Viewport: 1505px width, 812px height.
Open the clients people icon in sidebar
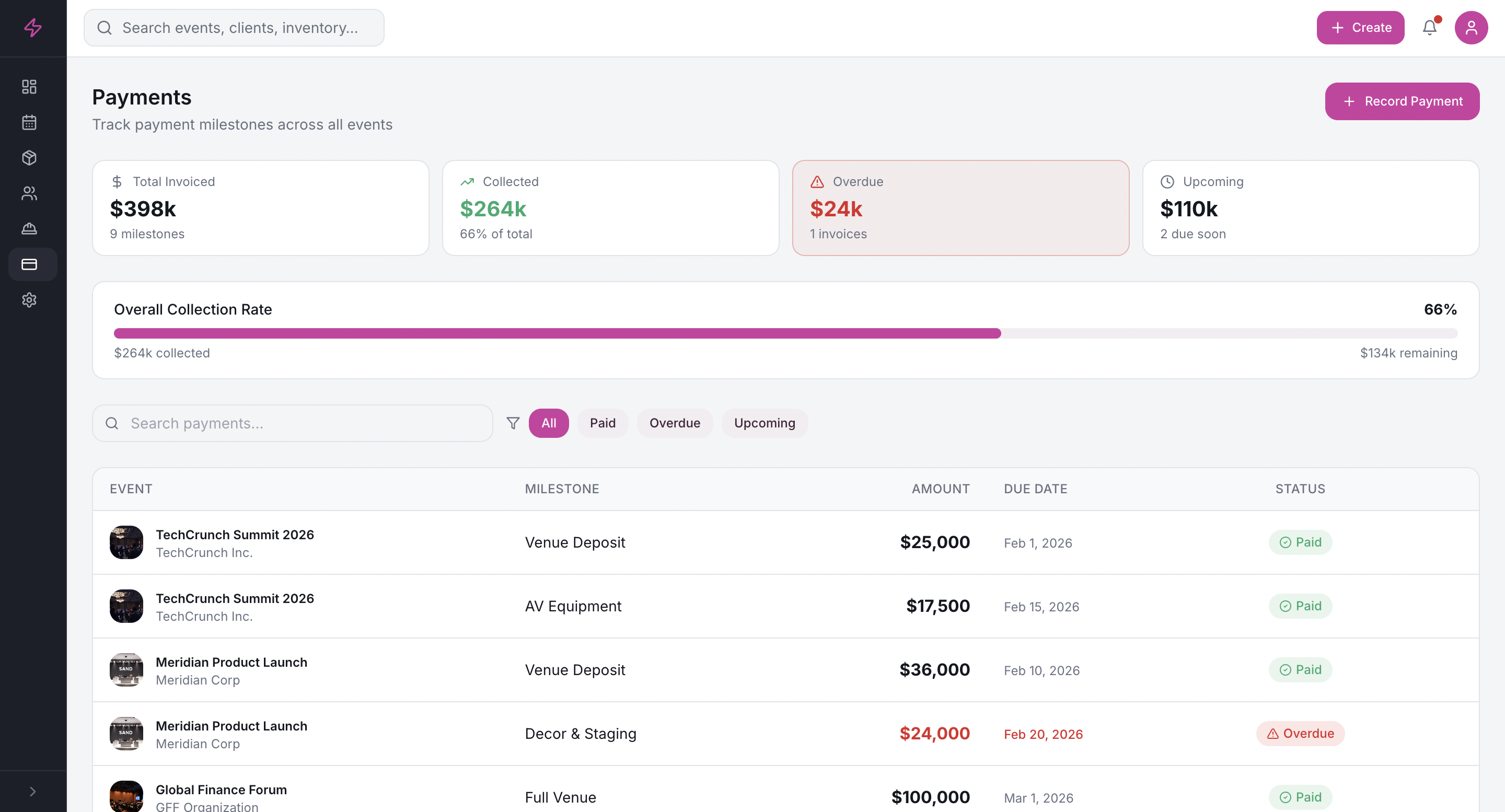coord(29,193)
